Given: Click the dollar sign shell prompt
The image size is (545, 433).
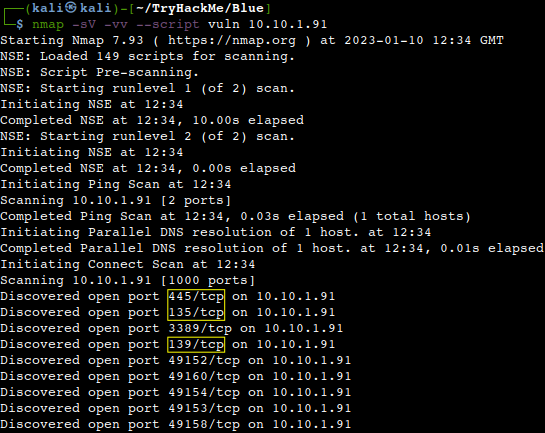Looking at the screenshot, I should point(20,24).
